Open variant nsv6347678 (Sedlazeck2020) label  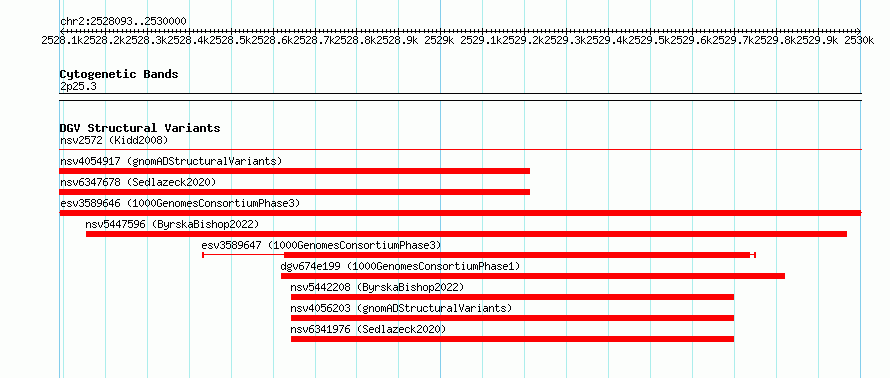(138, 182)
